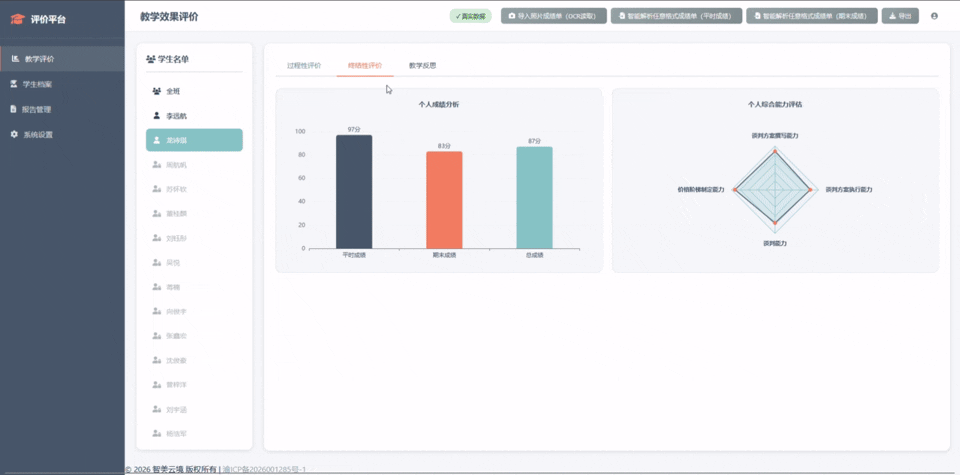Screen dimensions: 960x475
Task: Switch to the 过程性评价 tab
Action: [304, 66]
